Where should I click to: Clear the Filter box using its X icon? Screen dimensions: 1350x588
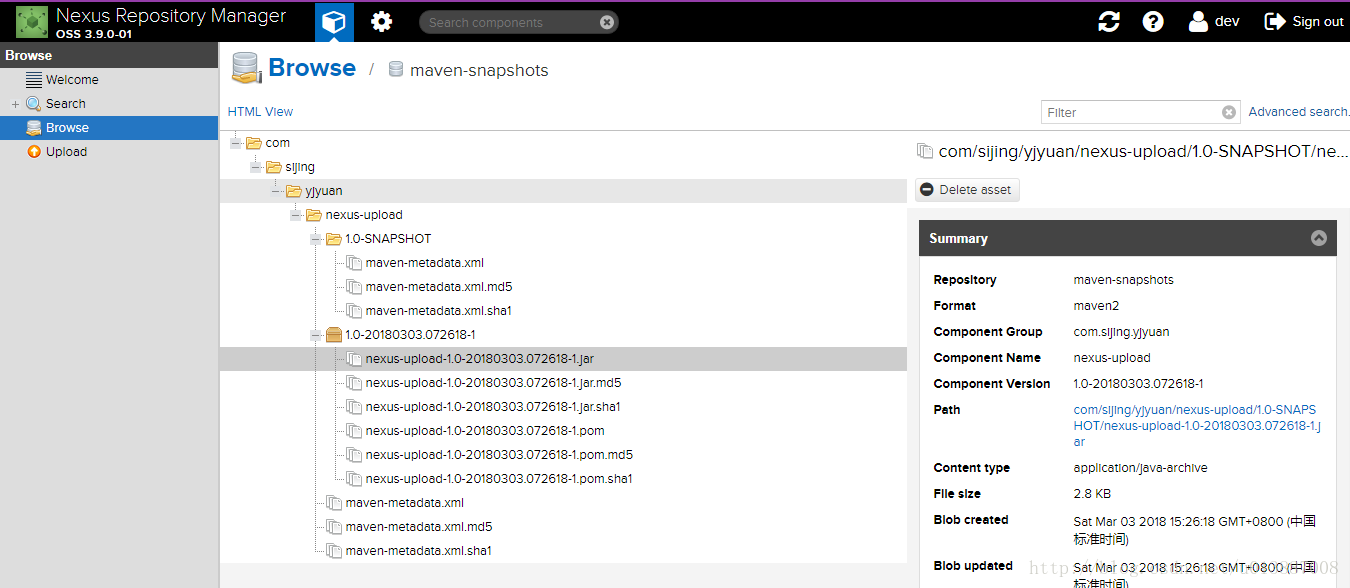(1228, 111)
